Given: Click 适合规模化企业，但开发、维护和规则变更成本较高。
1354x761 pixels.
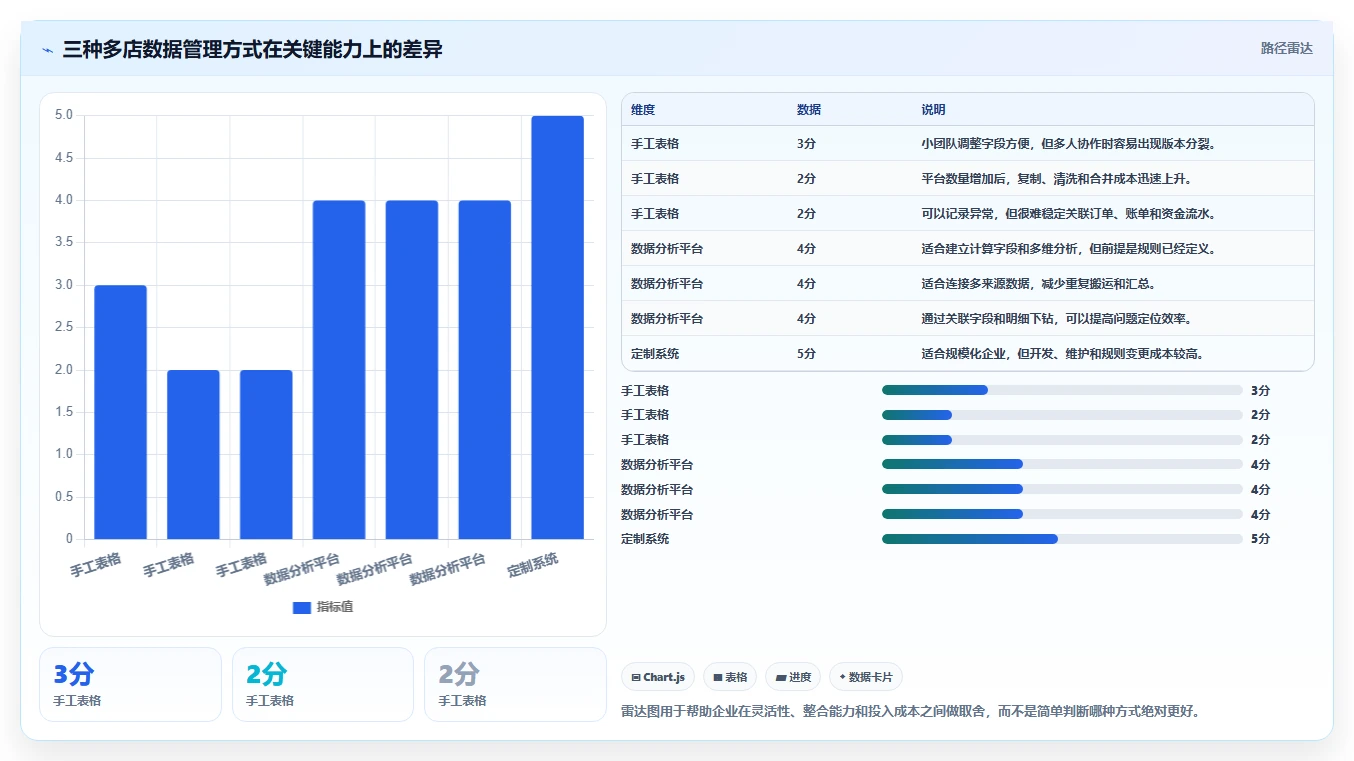Looking at the screenshot, I should point(1062,354).
